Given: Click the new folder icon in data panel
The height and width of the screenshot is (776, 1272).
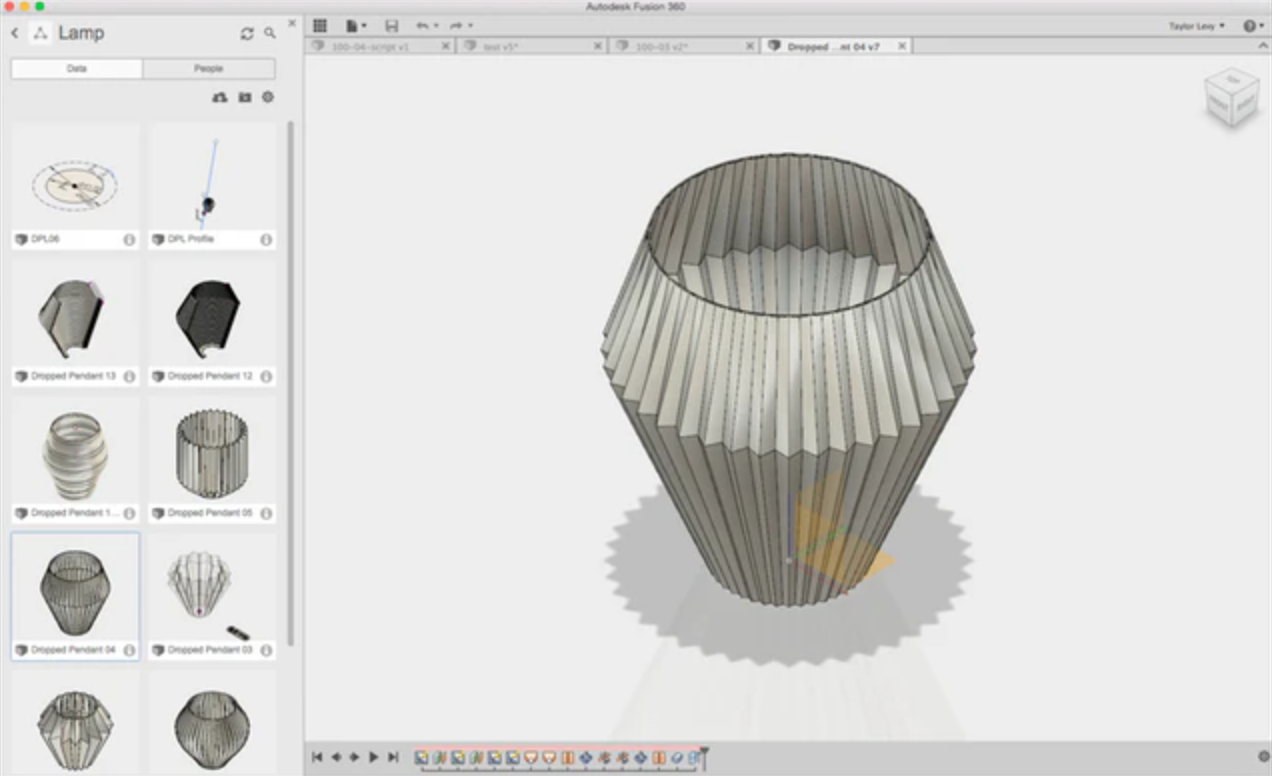Looking at the screenshot, I should pos(245,98).
